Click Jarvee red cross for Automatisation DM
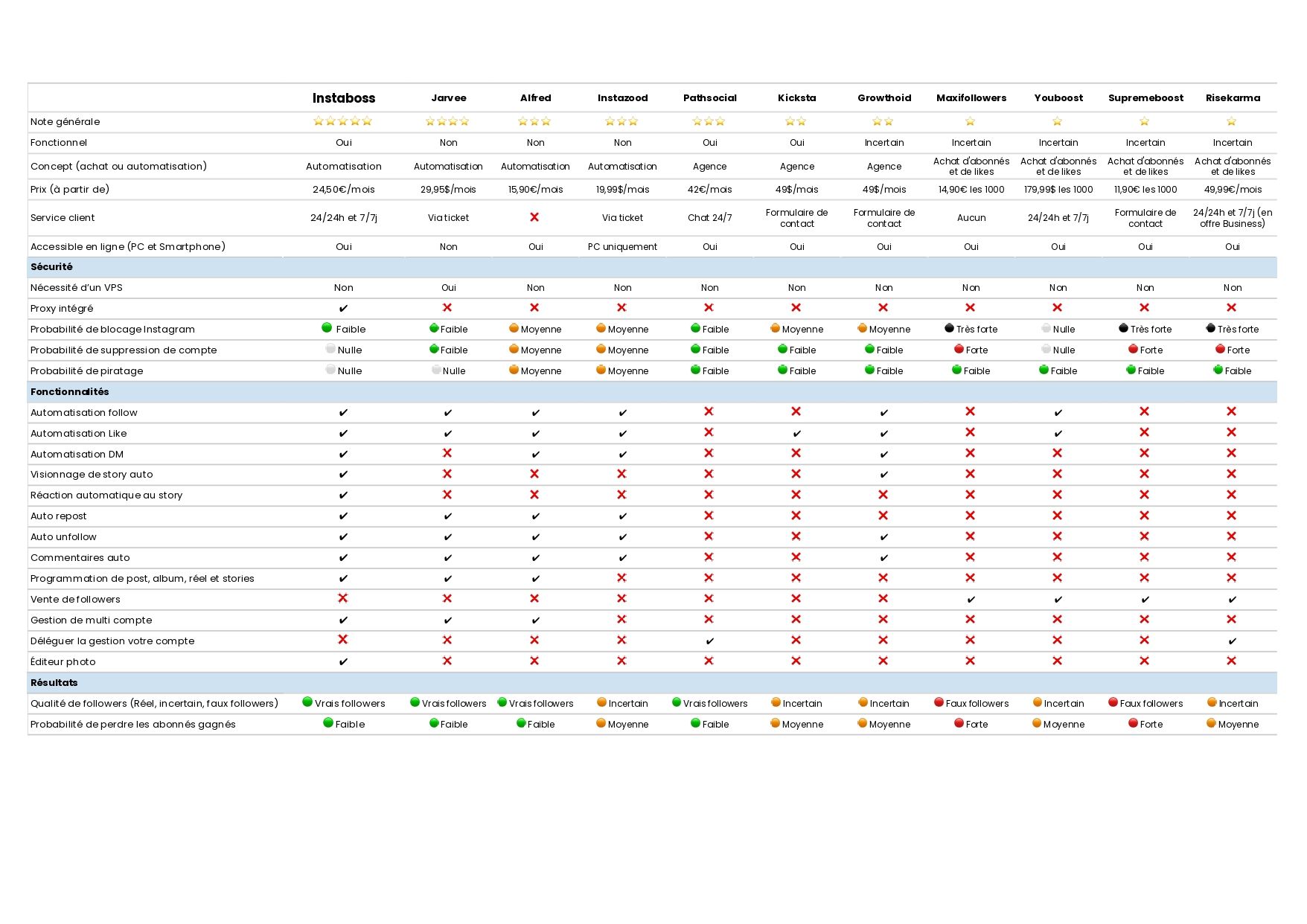 point(447,453)
